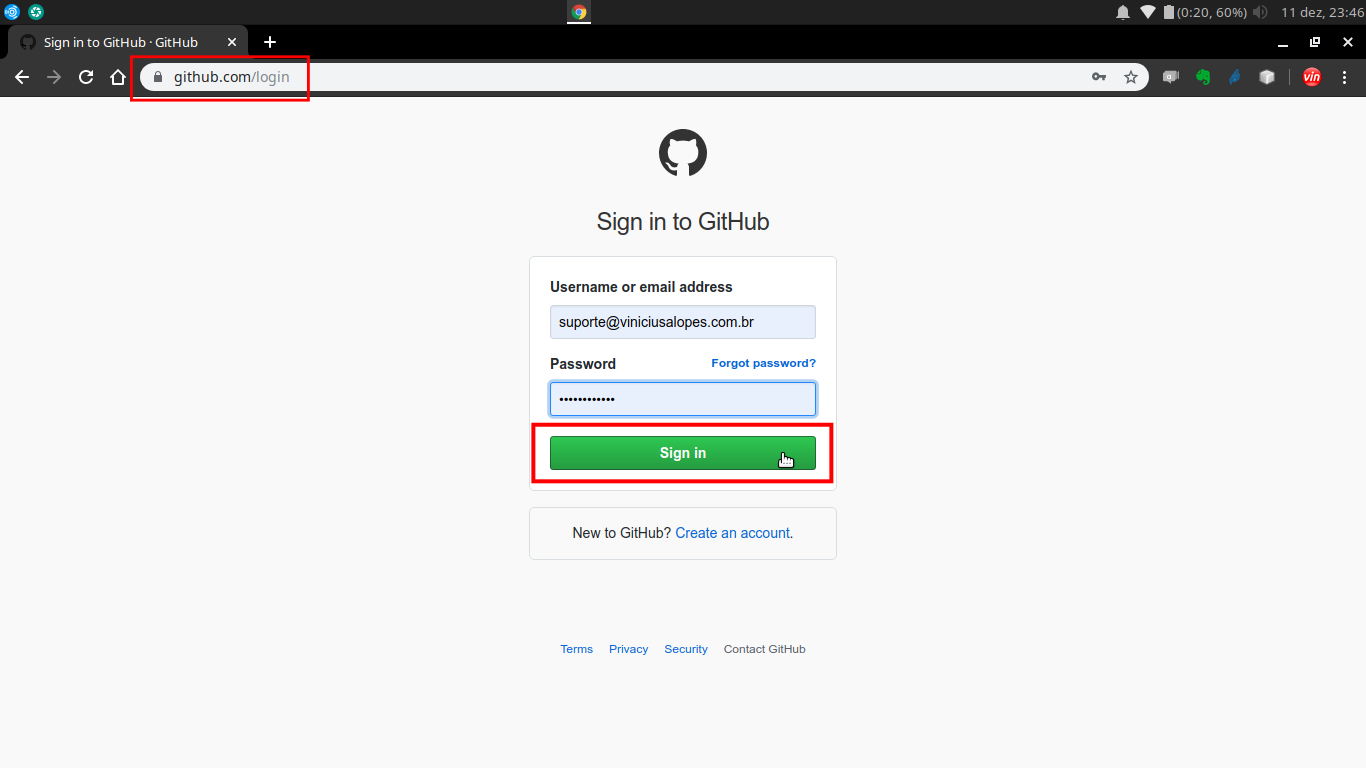1366x768 pixels.
Task: Open the clock showing 11 dez, 23:46
Action: click(1323, 12)
